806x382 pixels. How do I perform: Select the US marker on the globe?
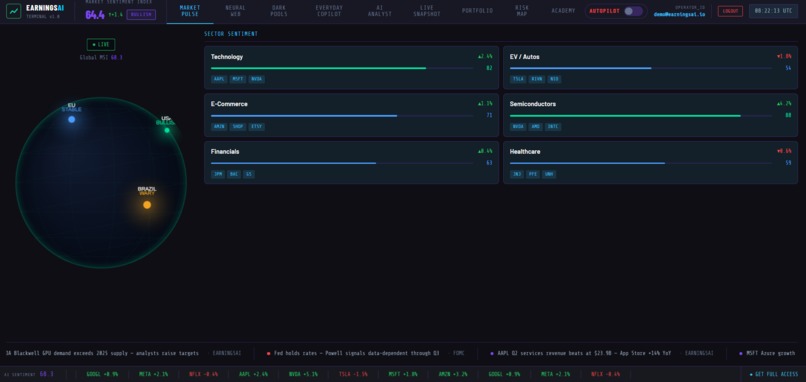pyautogui.click(x=167, y=130)
